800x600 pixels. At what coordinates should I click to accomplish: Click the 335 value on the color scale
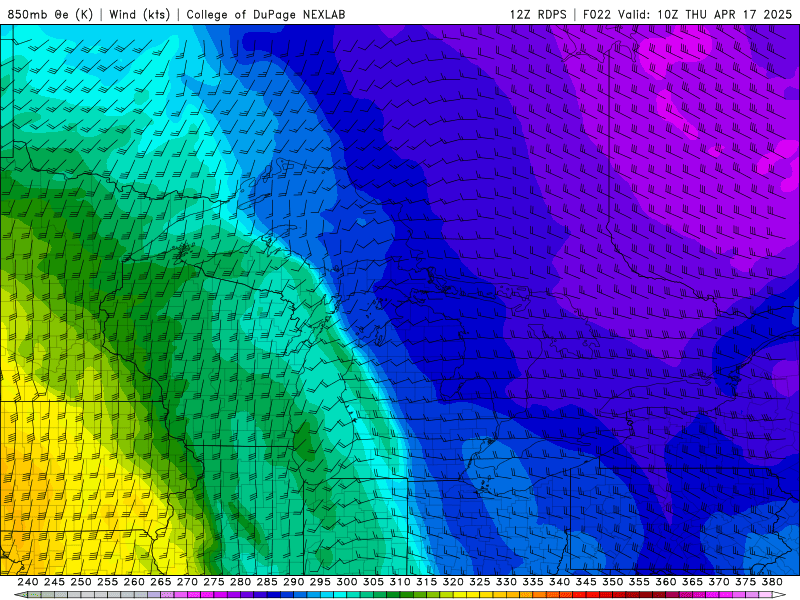click(x=533, y=582)
